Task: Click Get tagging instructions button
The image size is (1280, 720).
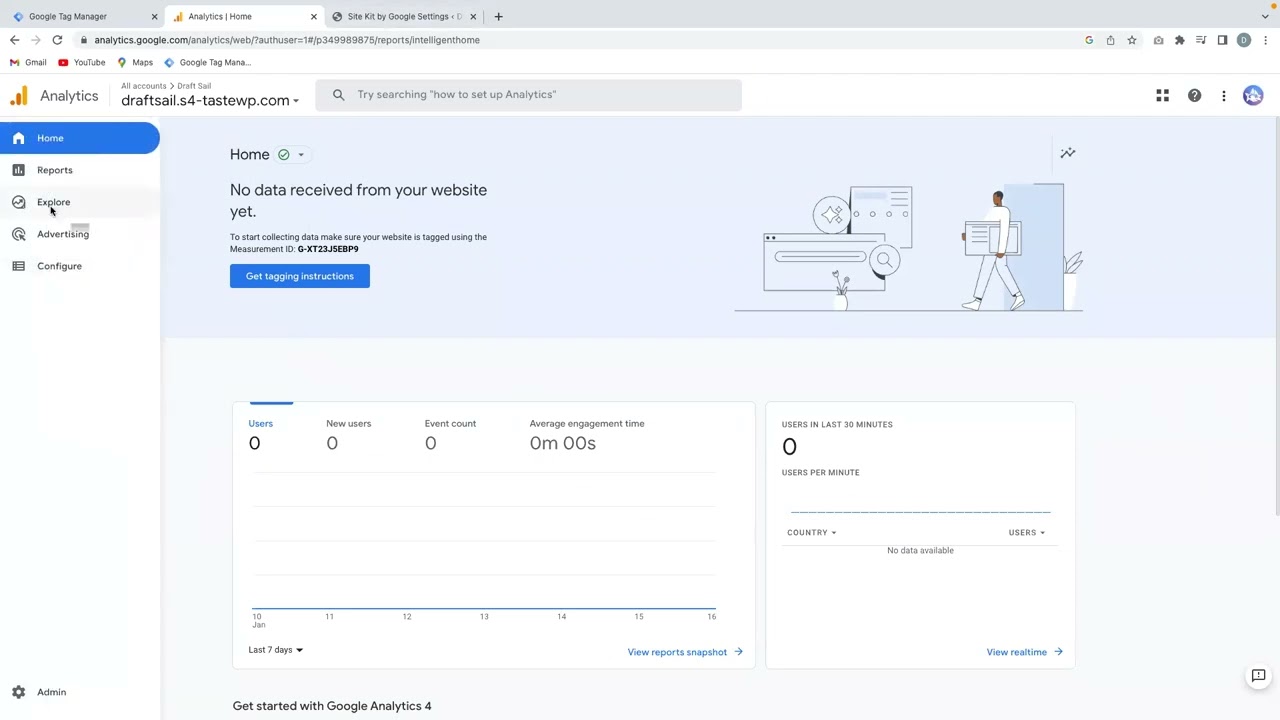Action: tap(300, 276)
